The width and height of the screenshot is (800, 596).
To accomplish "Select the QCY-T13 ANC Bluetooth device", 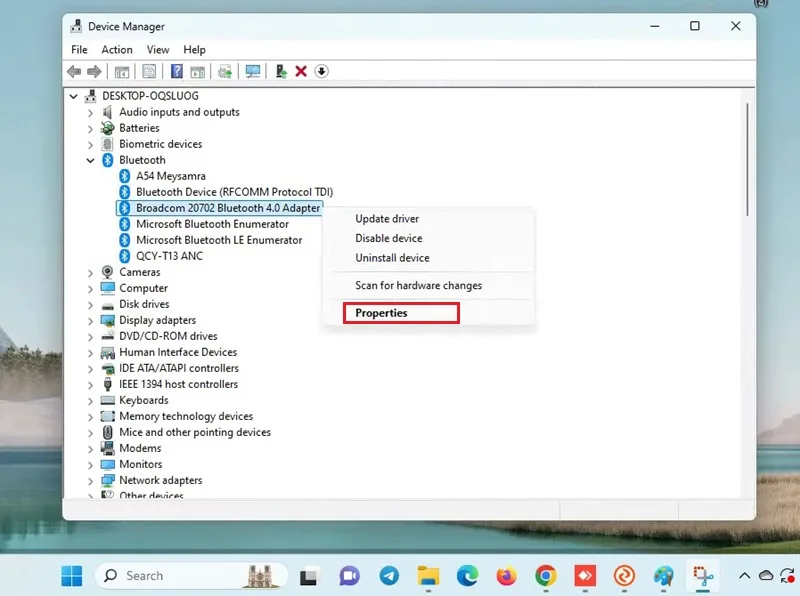I will pyautogui.click(x=169, y=256).
